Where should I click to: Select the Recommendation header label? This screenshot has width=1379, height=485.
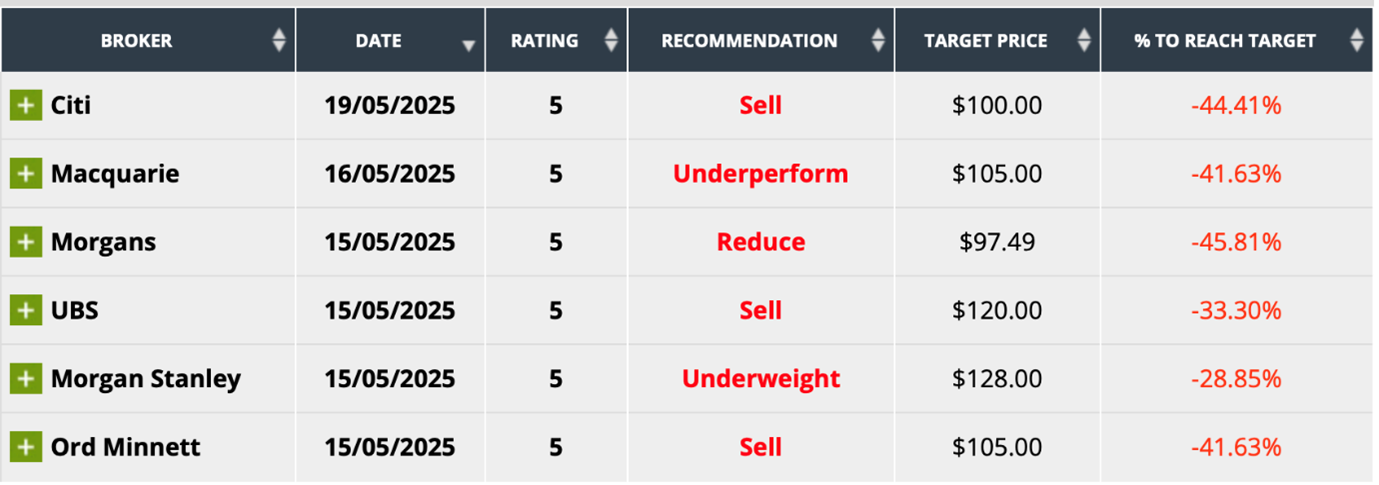pyautogui.click(x=749, y=41)
